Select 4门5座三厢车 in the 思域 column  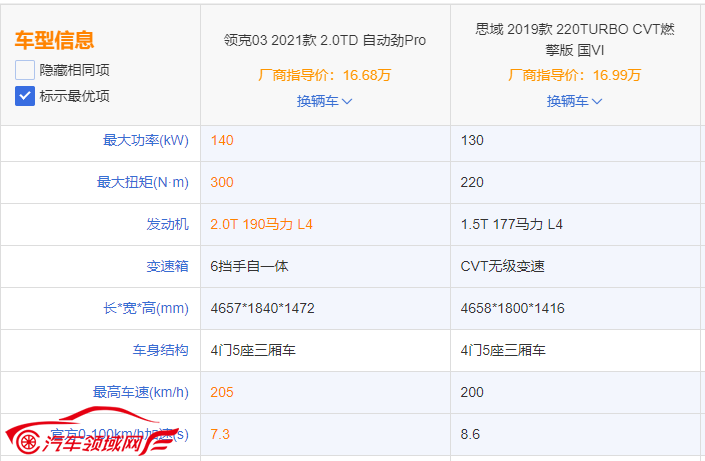click(x=503, y=350)
